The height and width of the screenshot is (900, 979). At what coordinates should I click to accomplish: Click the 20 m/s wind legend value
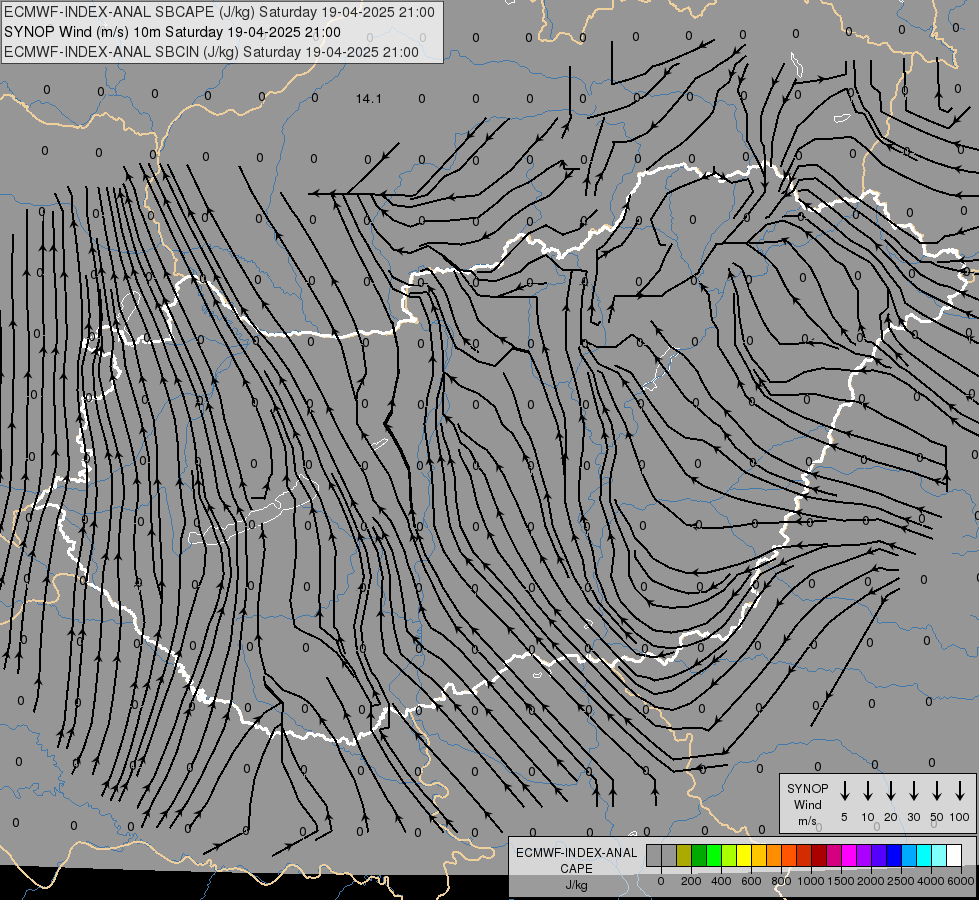891,817
